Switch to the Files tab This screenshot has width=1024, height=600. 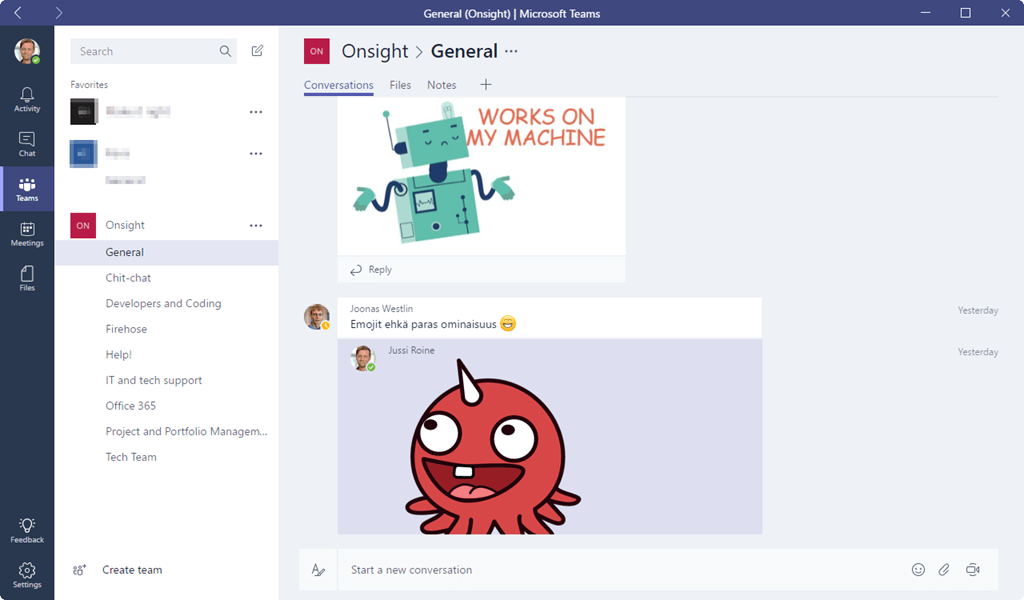400,85
